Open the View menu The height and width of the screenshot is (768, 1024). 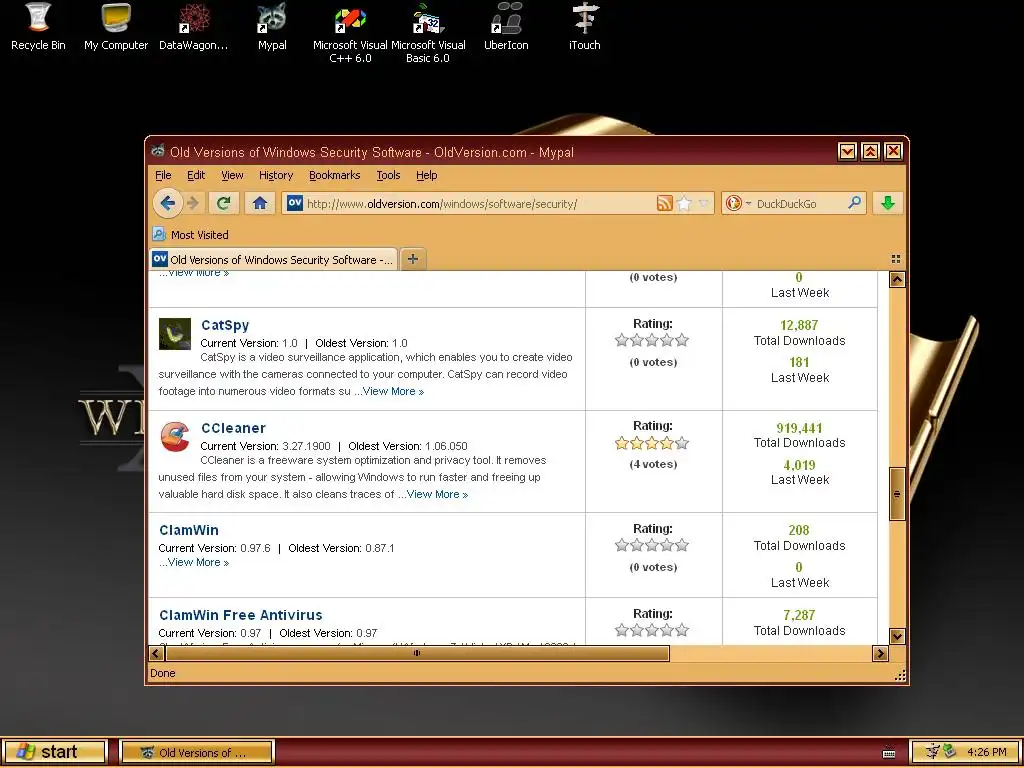tap(232, 175)
